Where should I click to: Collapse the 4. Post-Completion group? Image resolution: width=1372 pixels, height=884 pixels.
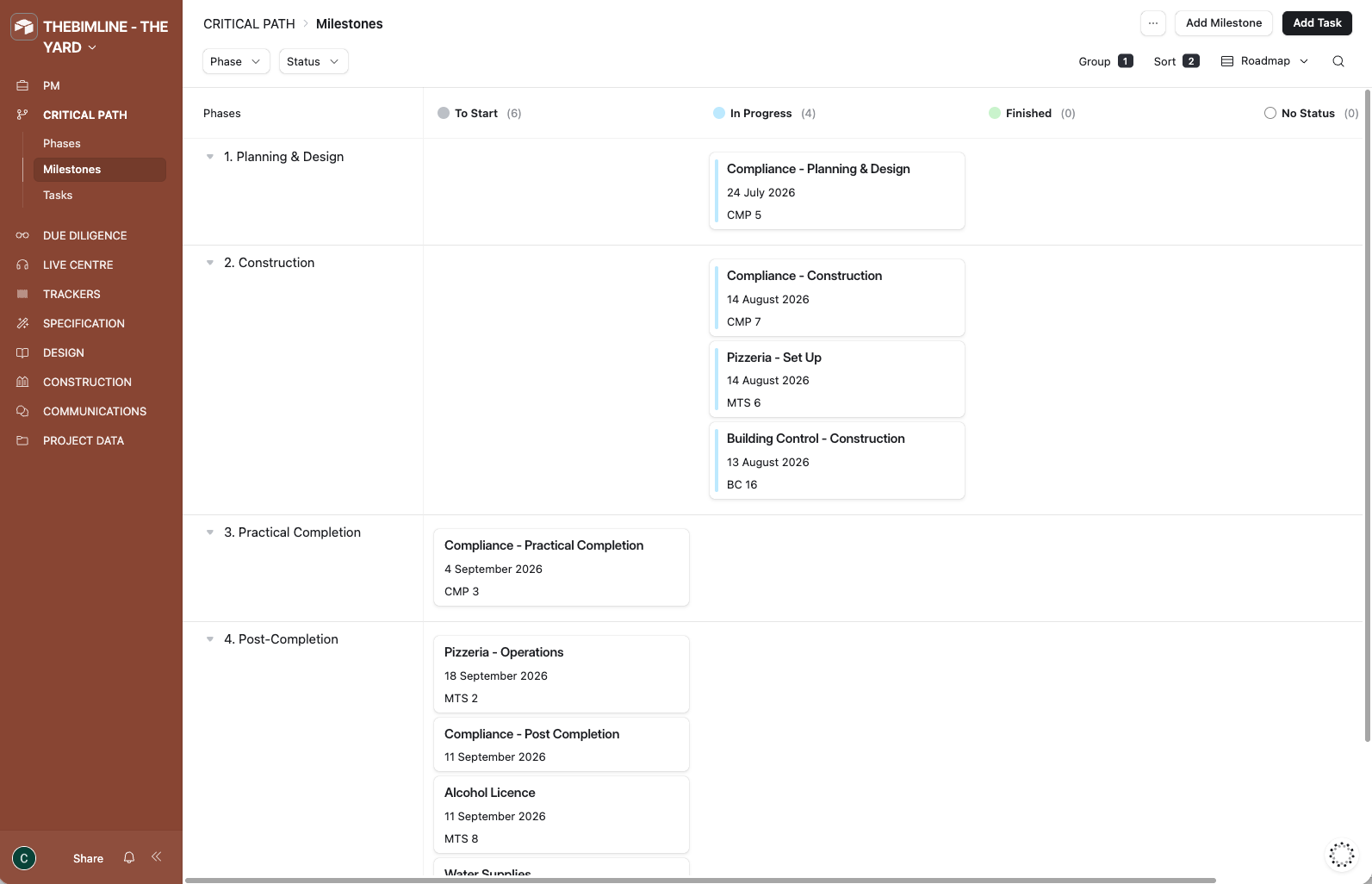(x=210, y=639)
